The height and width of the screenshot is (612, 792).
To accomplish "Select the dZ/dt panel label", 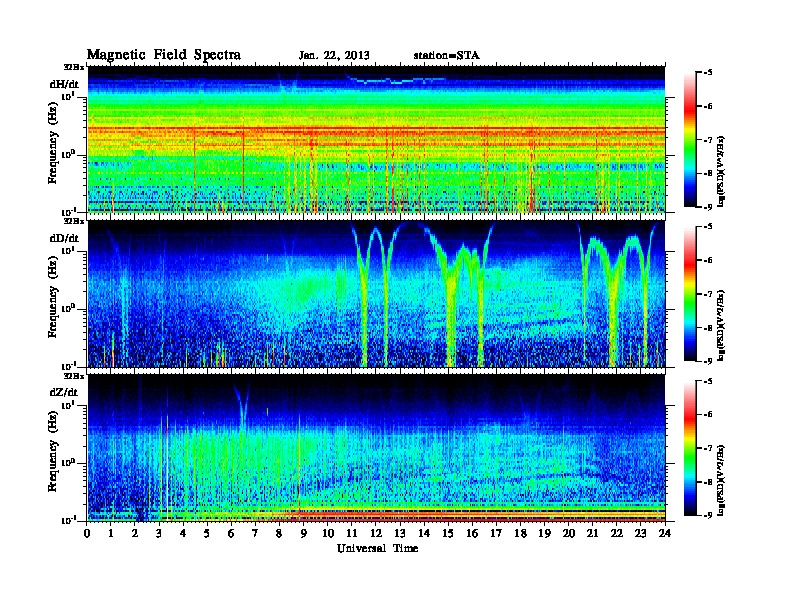I will (64, 392).
